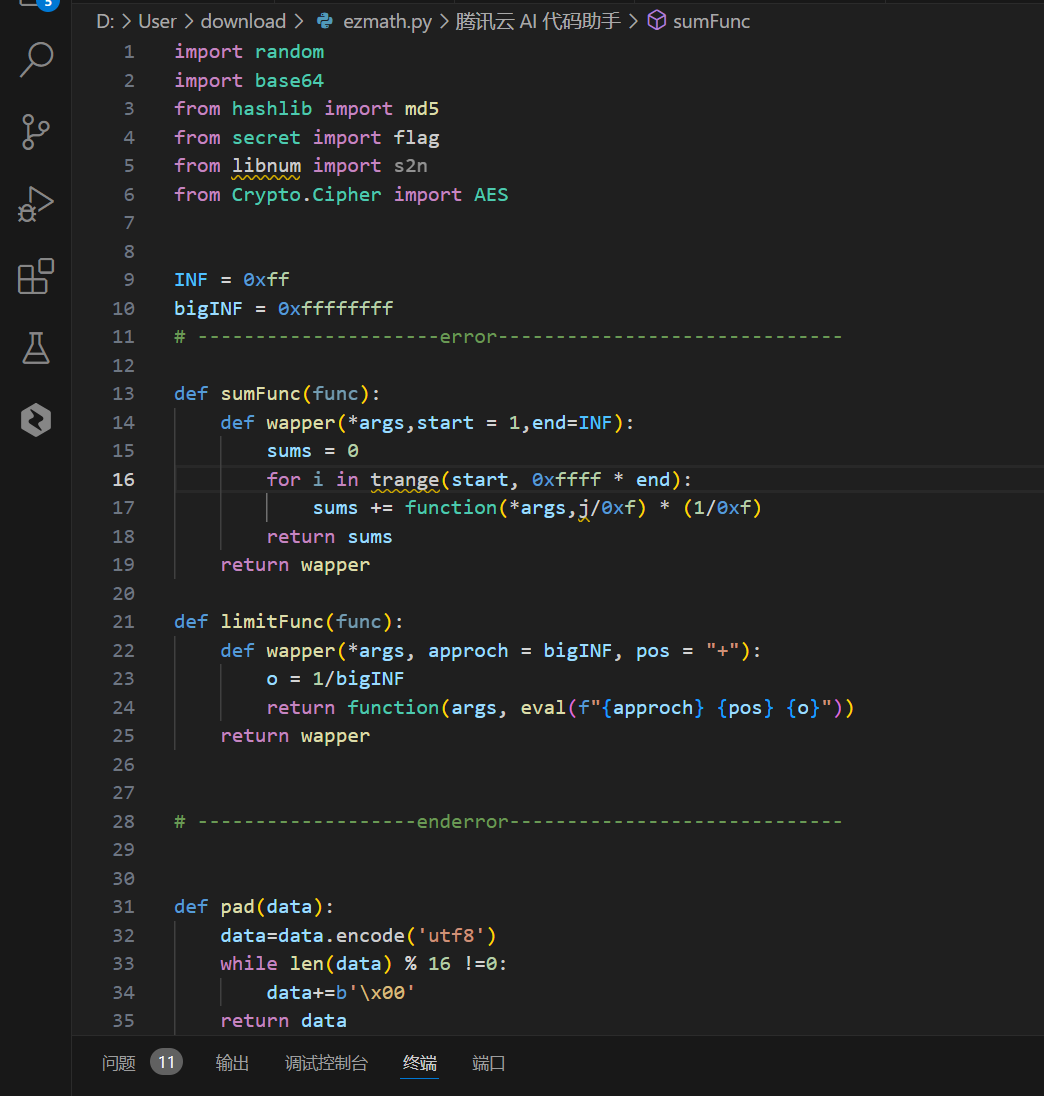Image resolution: width=1044 pixels, height=1096 pixels.
Task: Click the problems count badge showing 11
Action: 167,1062
